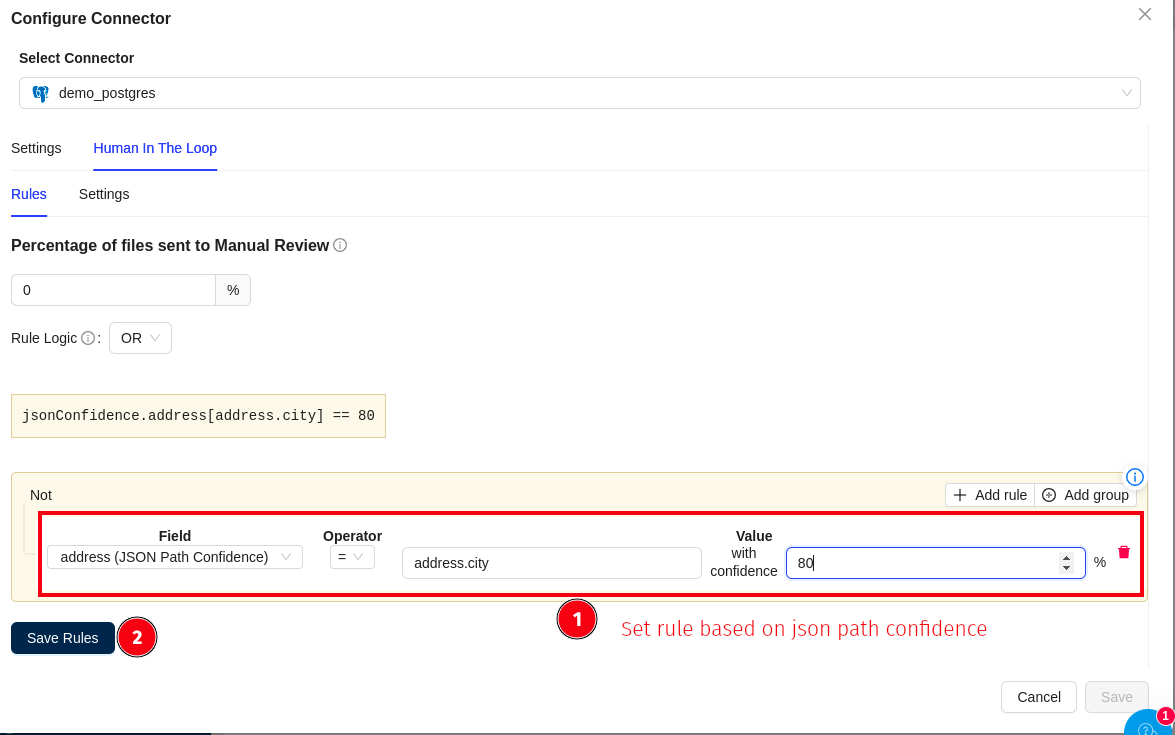This screenshot has width=1175, height=735.
Task: Click Cancel at the dialog bottom
Action: (x=1038, y=697)
